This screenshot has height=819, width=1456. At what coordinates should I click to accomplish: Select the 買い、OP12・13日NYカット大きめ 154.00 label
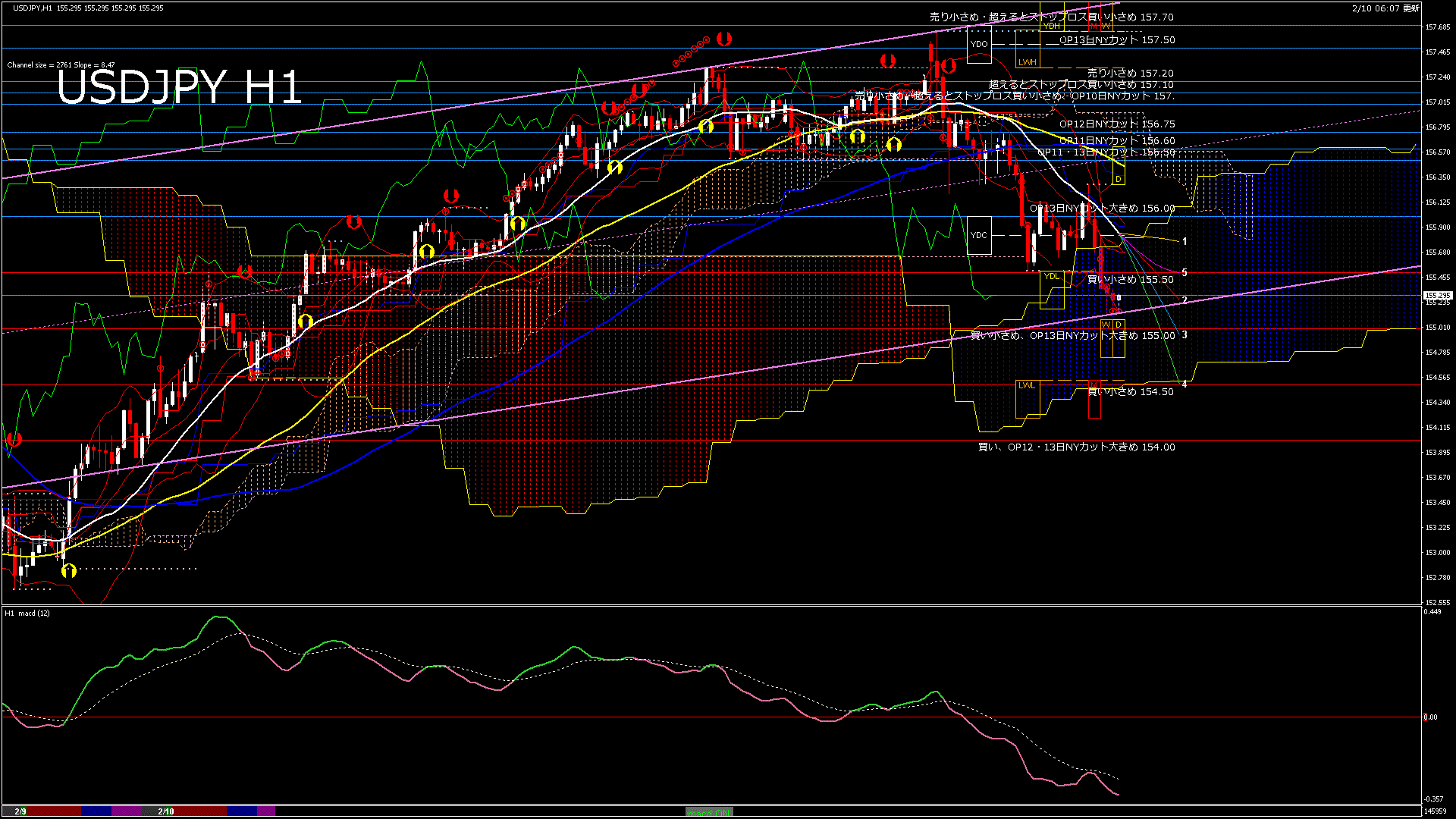pyautogui.click(x=1077, y=447)
